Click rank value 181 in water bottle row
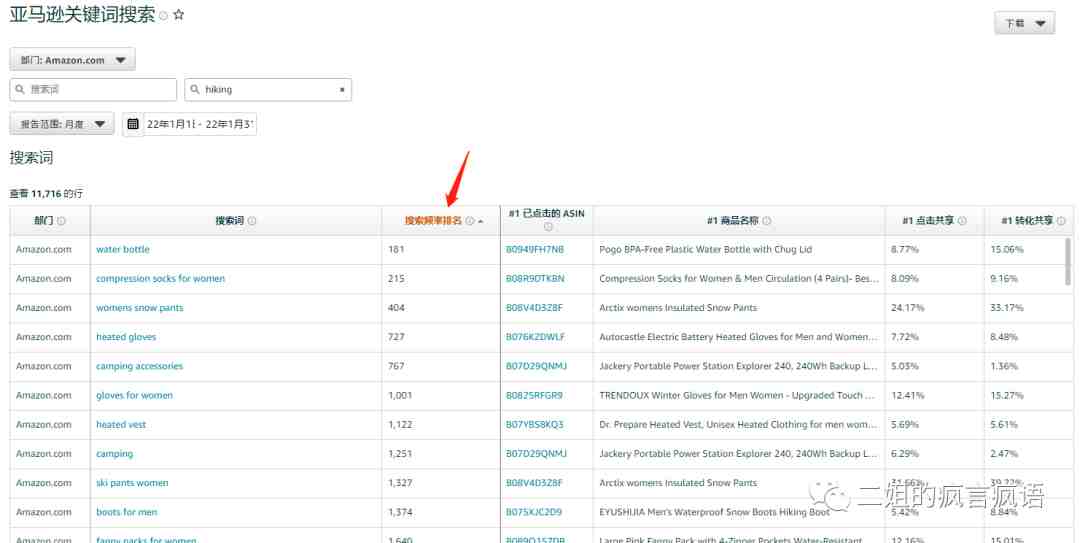The height and width of the screenshot is (543, 1080). 396,249
